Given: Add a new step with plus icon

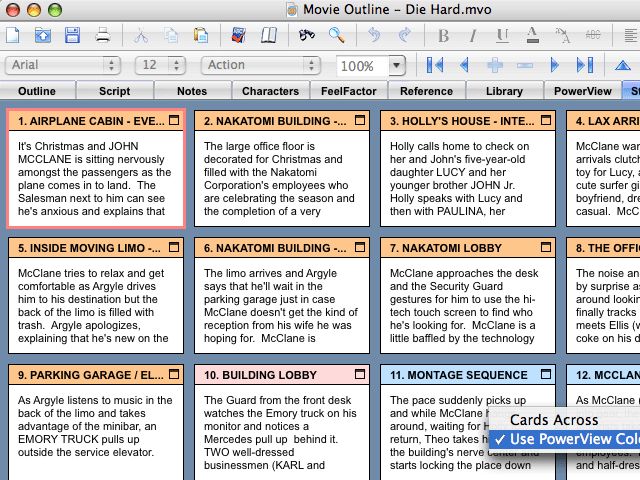Looking at the screenshot, I should pos(495,65).
